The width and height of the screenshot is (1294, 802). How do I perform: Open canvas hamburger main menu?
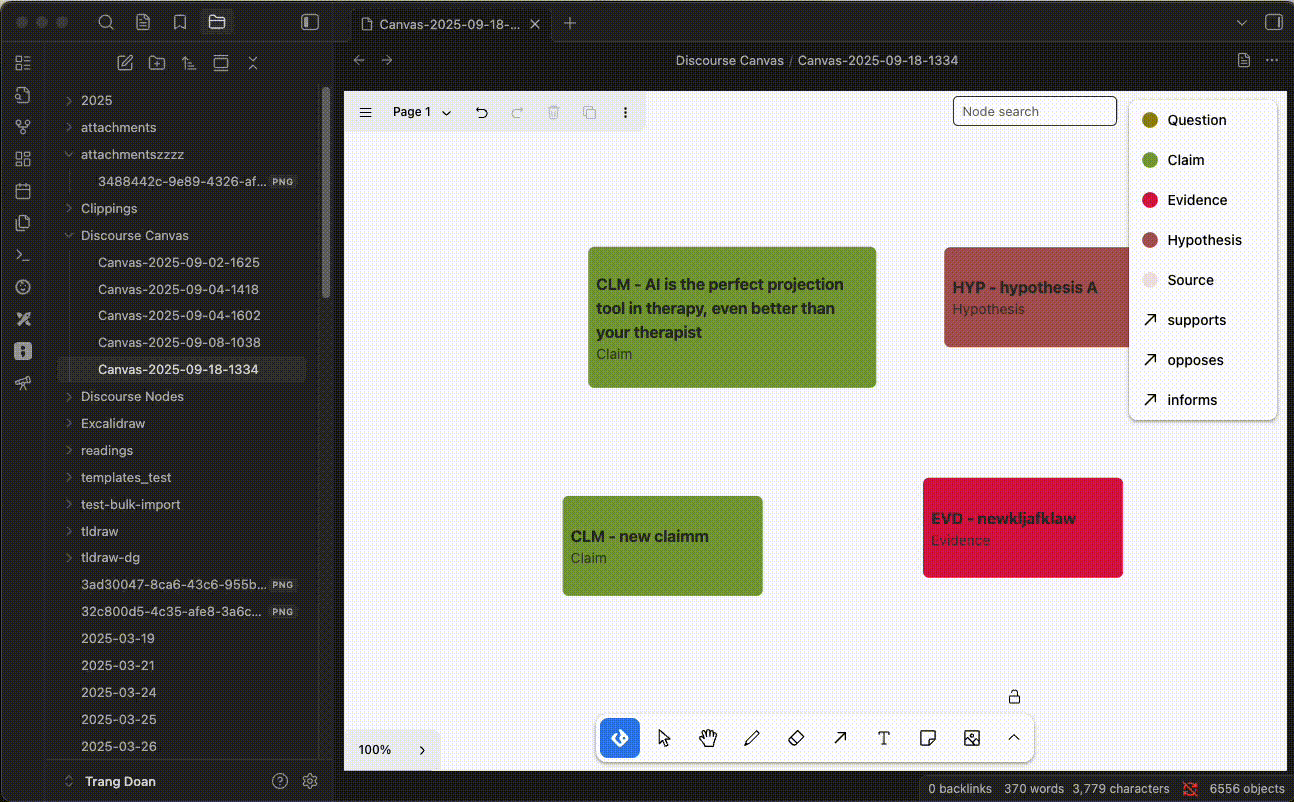tap(366, 113)
